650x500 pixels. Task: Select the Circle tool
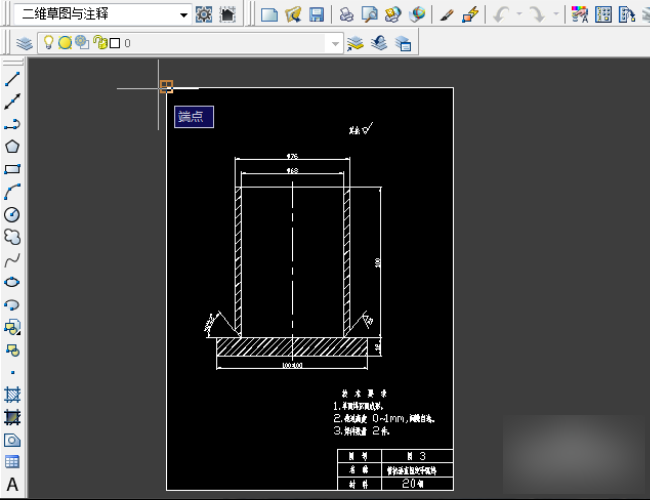tap(12, 214)
